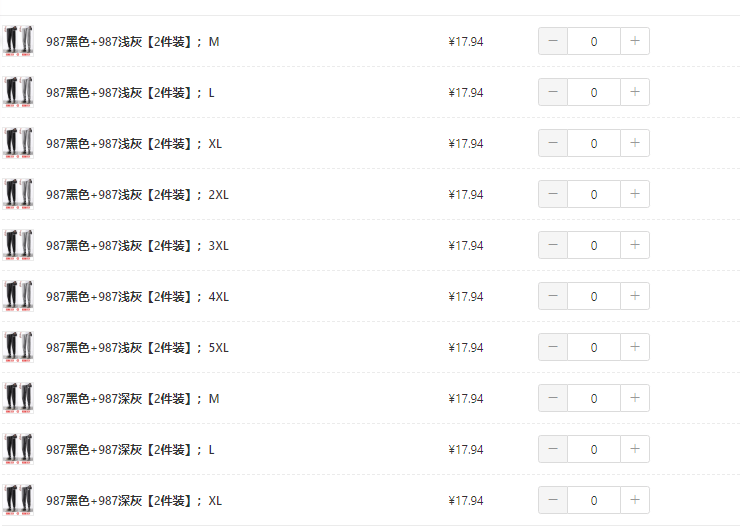The height and width of the screenshot is (530, 750).
Task: Add one to 987黑色+987浅灰 4XL quantity
Action: point(635,296)
